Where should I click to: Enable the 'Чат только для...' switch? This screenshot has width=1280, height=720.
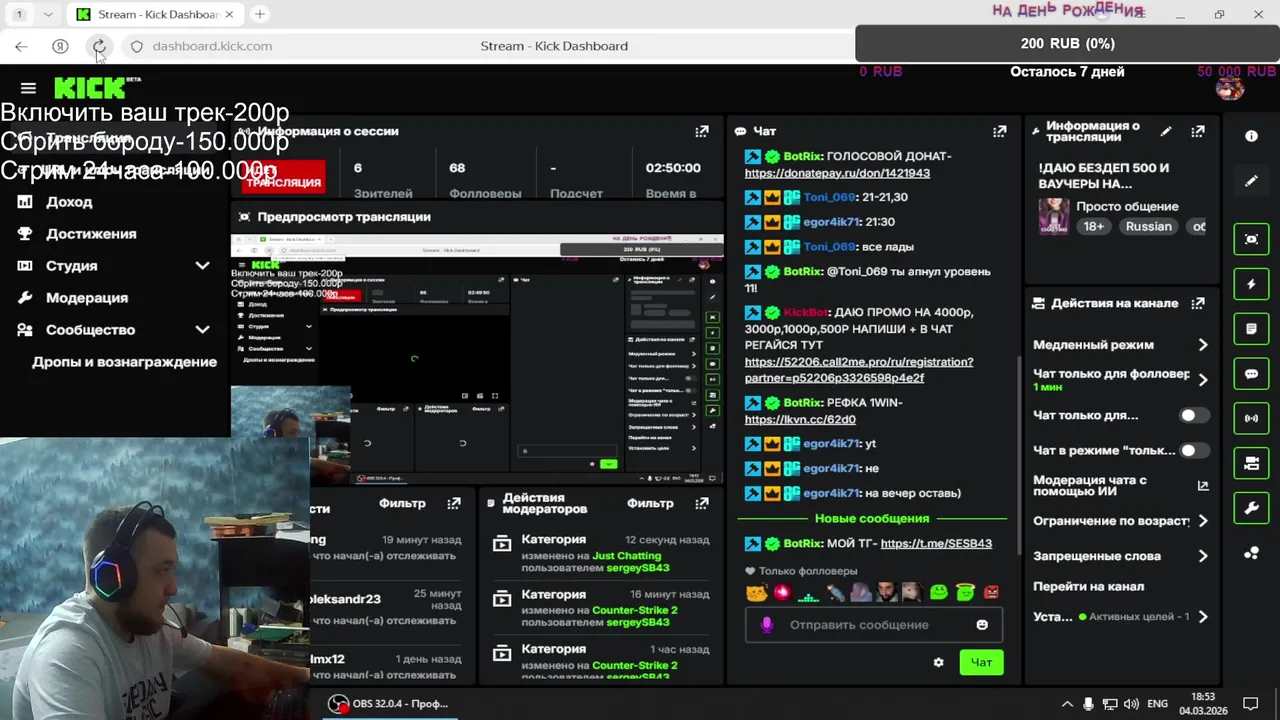[x=1193, y=415]
